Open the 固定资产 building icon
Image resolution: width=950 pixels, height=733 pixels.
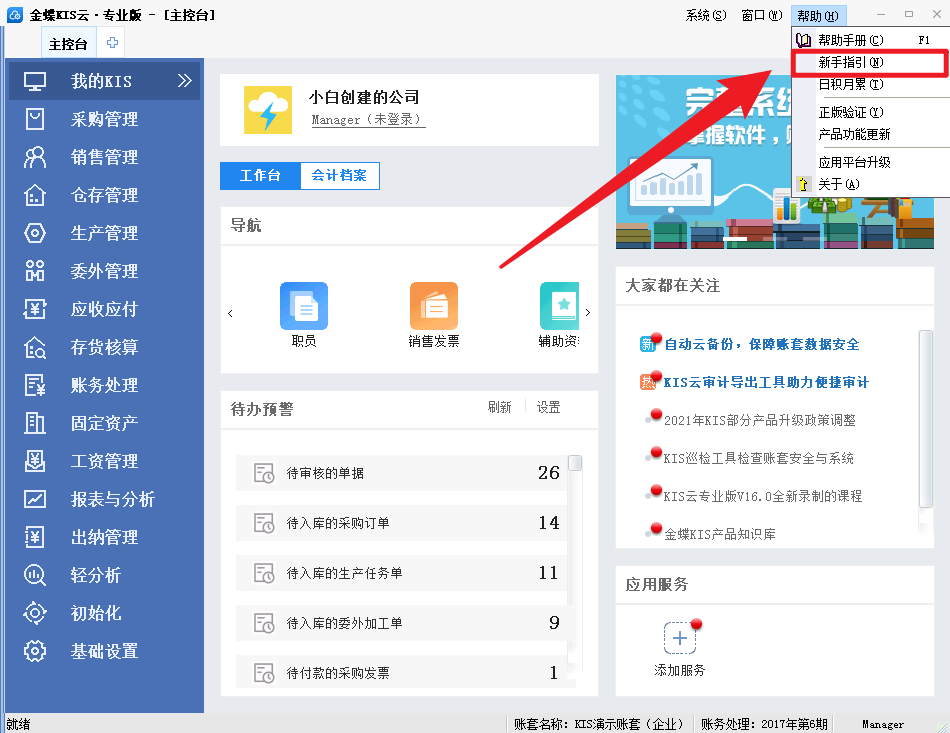pyautogui.click(x=35, y=423)
